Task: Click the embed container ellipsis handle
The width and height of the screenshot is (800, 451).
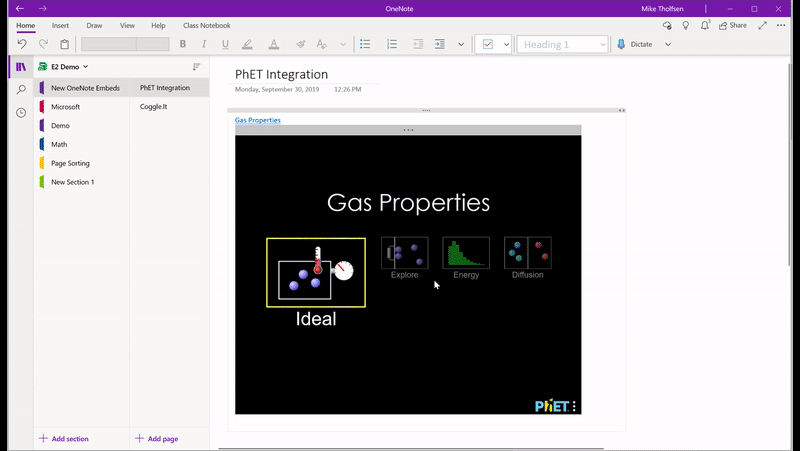Action: (408, 130)
